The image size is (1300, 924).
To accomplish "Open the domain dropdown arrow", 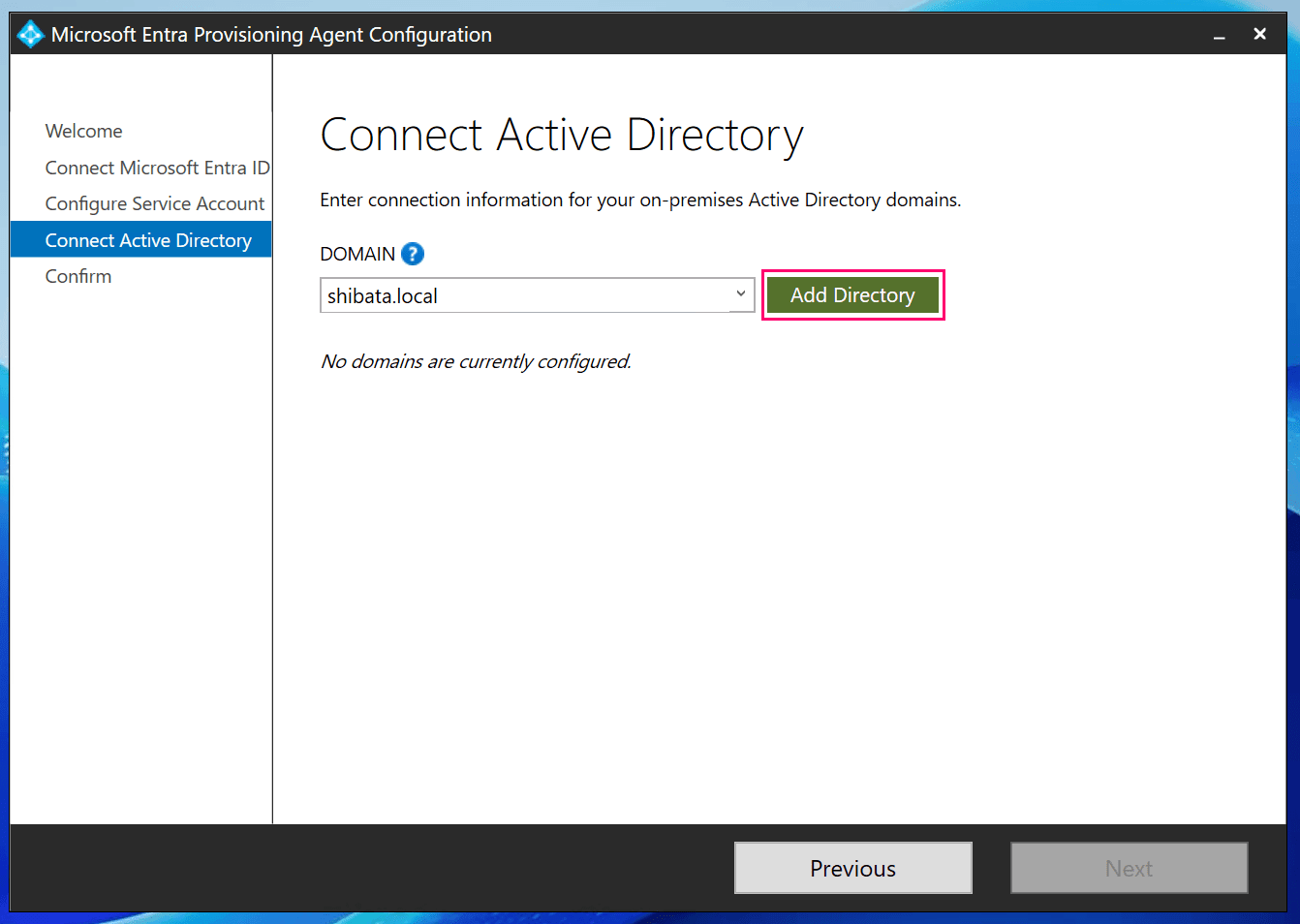I will (741, 294).
